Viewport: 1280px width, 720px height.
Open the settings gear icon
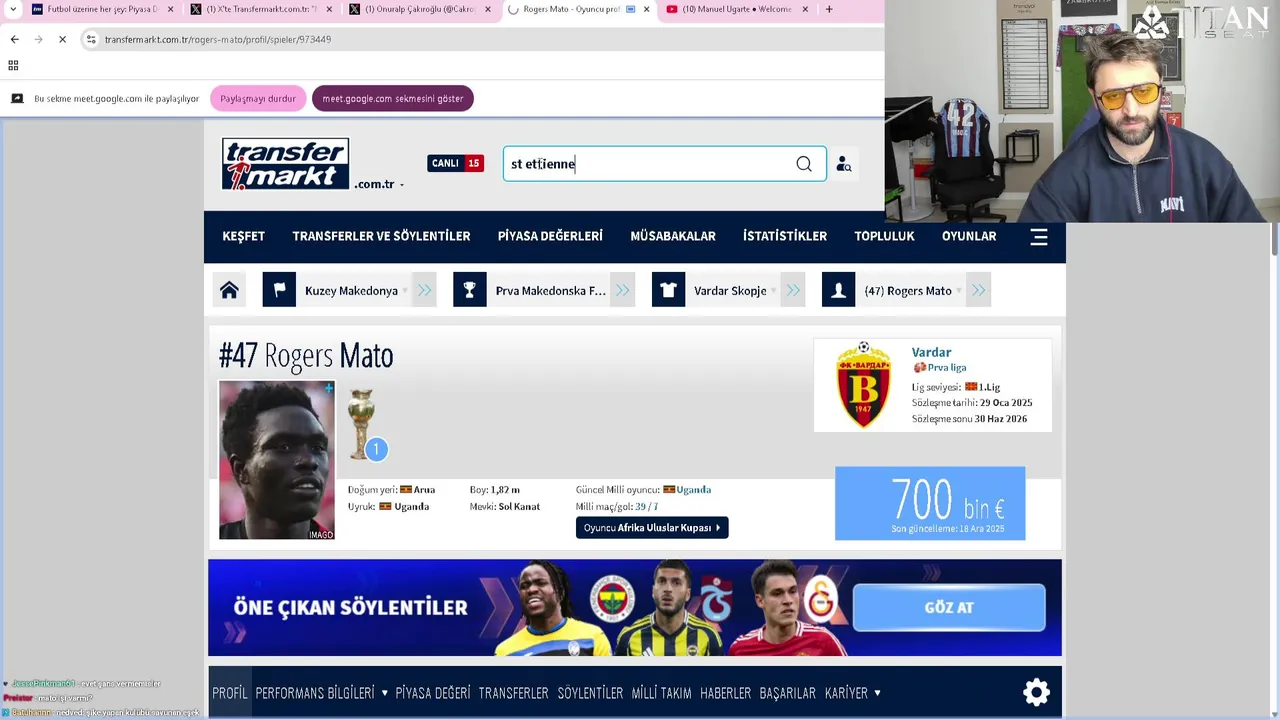pyautogui.click(x=1036, y=692)
